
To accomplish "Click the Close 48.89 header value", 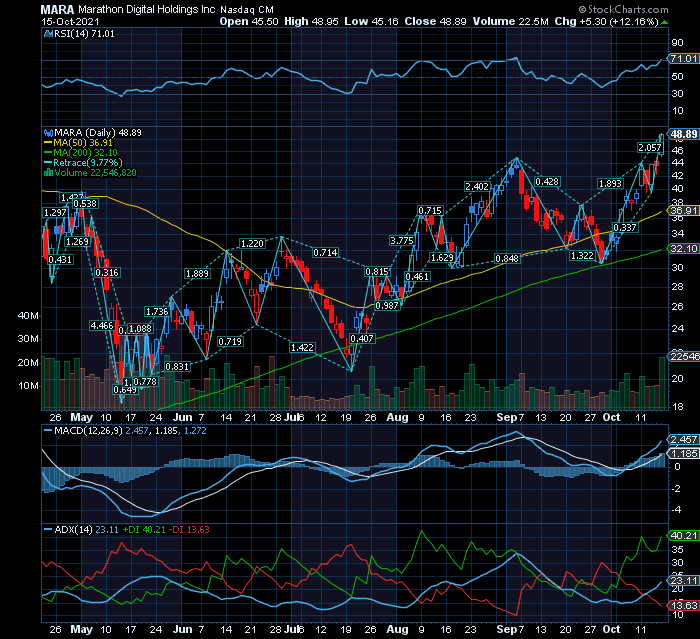I will pyautogui.click(x=435, y=21).
